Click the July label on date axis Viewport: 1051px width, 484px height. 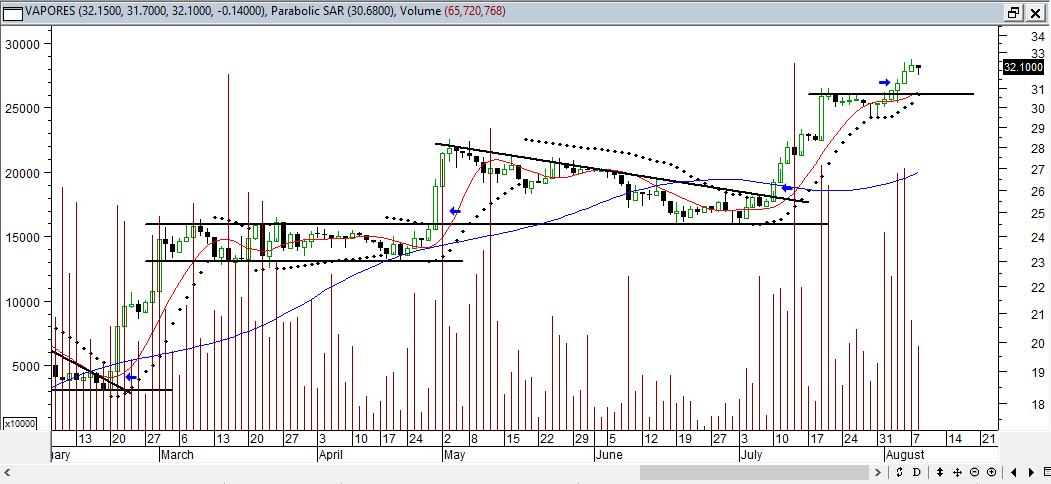click(x=752, y=455)
